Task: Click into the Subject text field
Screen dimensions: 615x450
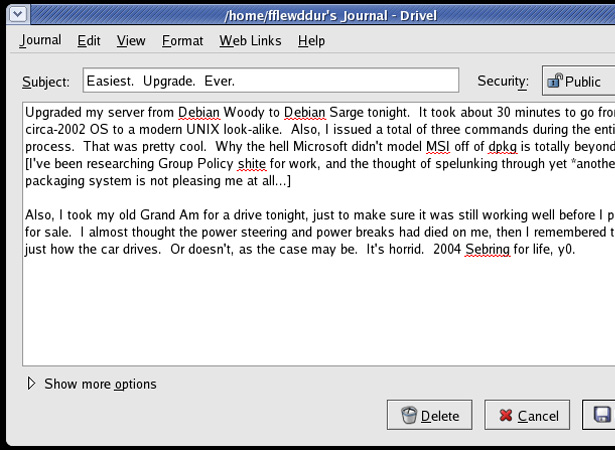Action: [x=271, y=80]
